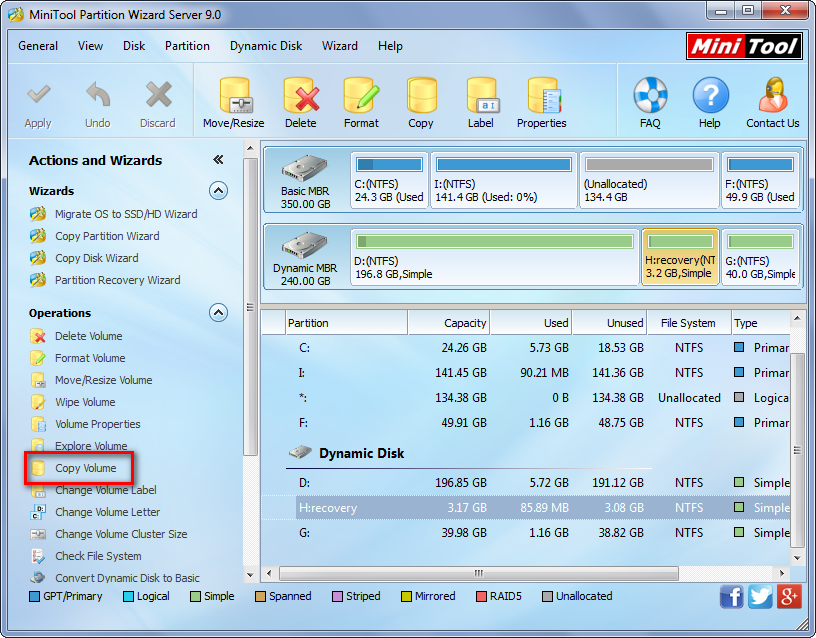The width and height of the screenshot is (816, 638).
Task: Click the Discard X icon
Action: [x=158, y=96]
